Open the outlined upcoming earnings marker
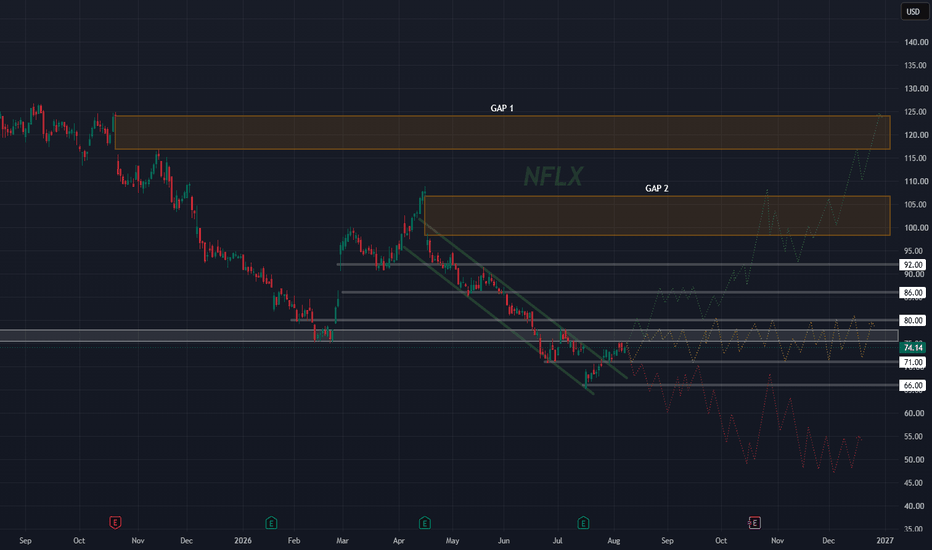 pos(754,523)
